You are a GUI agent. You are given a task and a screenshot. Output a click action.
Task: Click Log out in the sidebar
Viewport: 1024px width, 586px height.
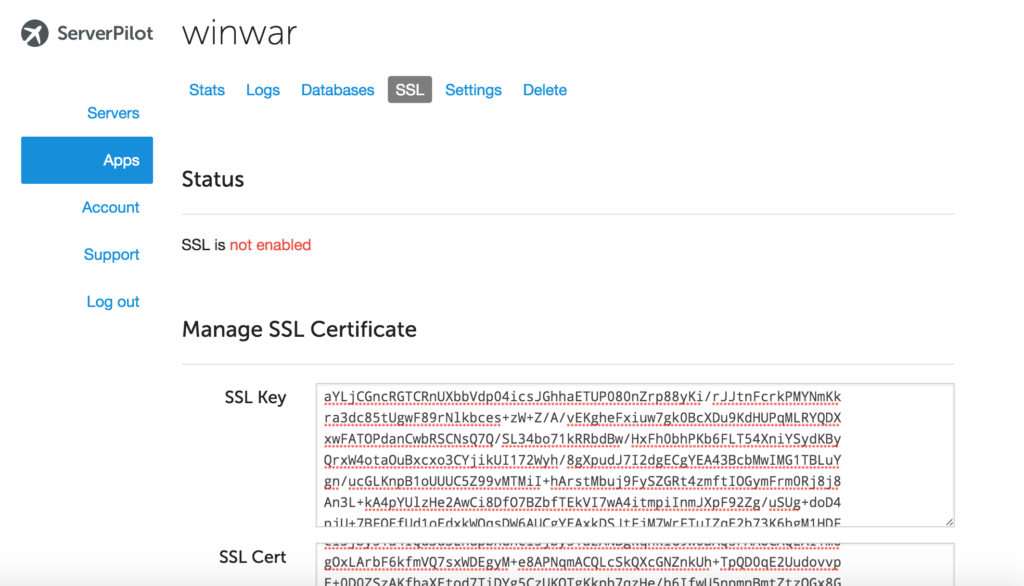click(113, 301)
